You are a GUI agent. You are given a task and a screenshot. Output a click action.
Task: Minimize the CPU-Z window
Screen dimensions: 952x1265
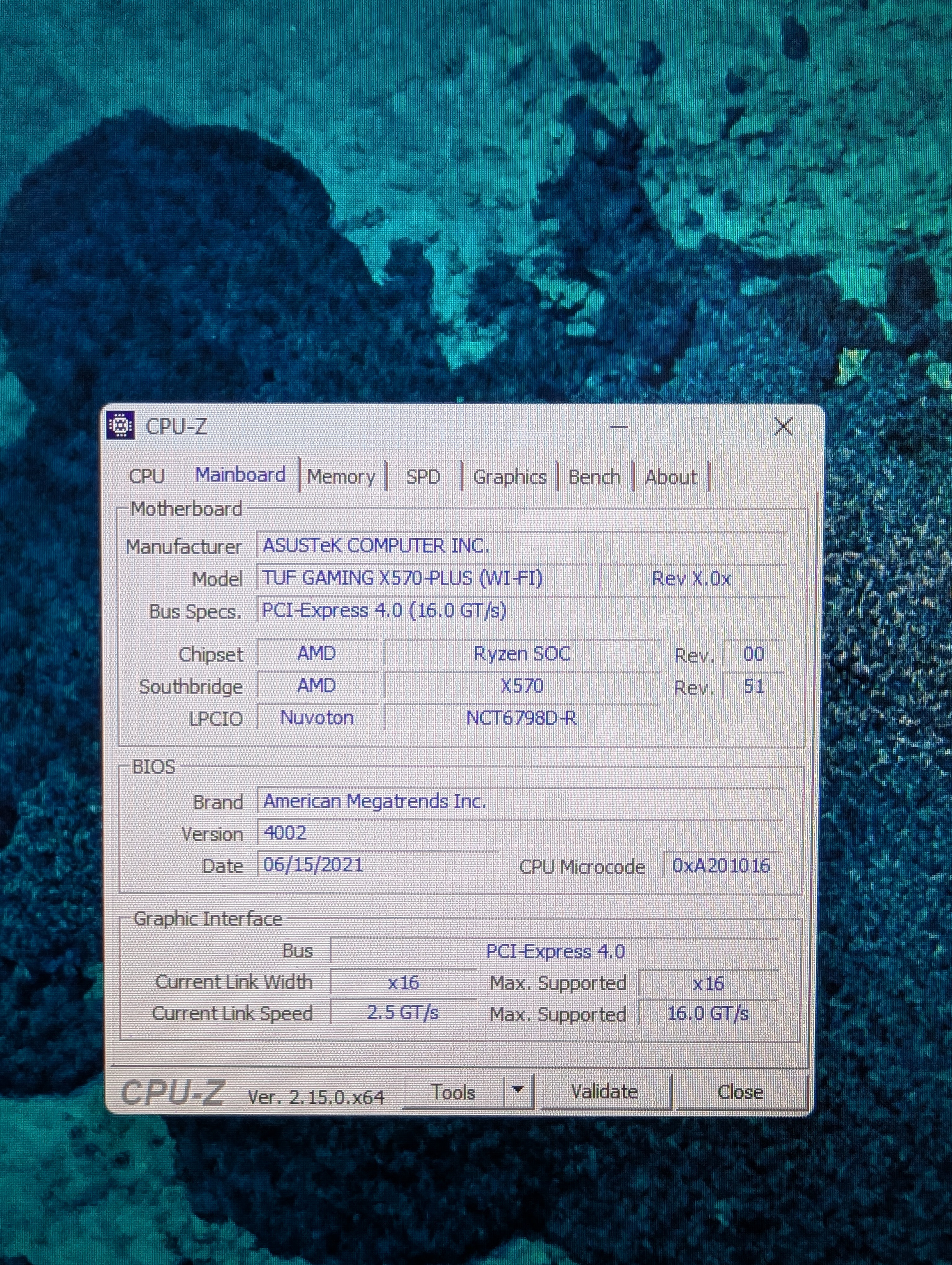[x=619, y=427]
